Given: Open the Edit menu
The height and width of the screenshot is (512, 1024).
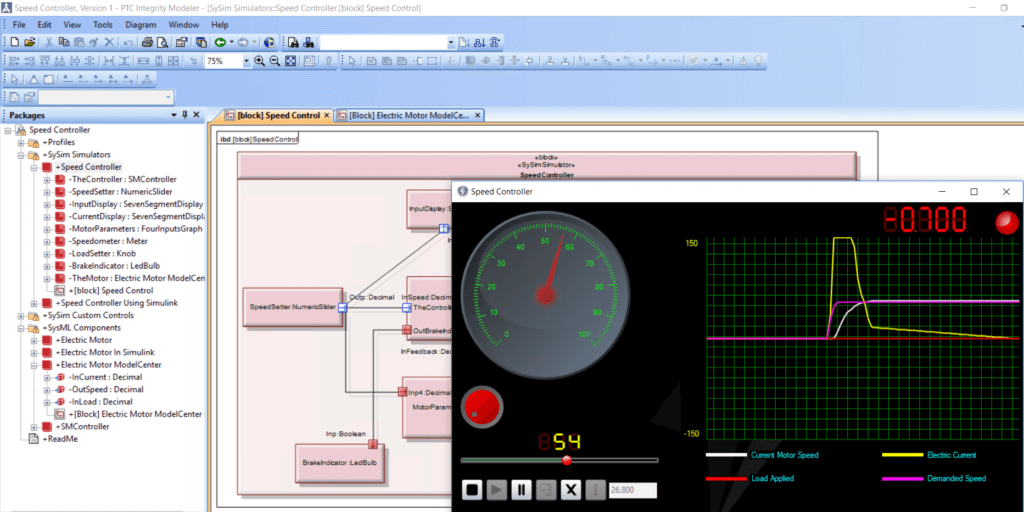Looking at the screenshot, I should [44, 25].
